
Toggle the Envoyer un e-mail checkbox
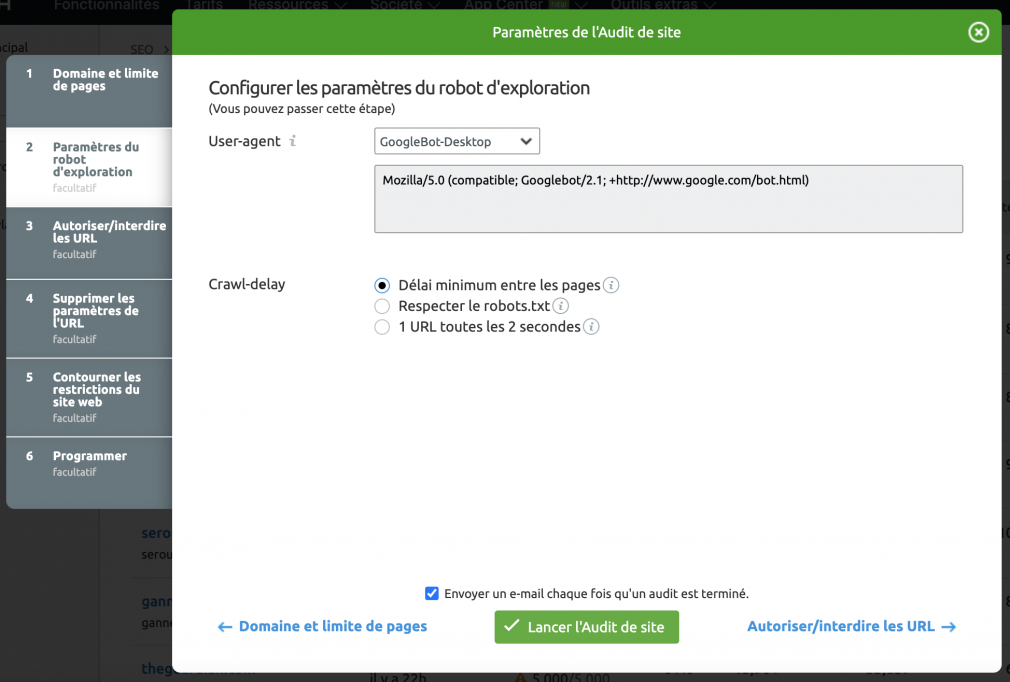(x=432, y=593)
